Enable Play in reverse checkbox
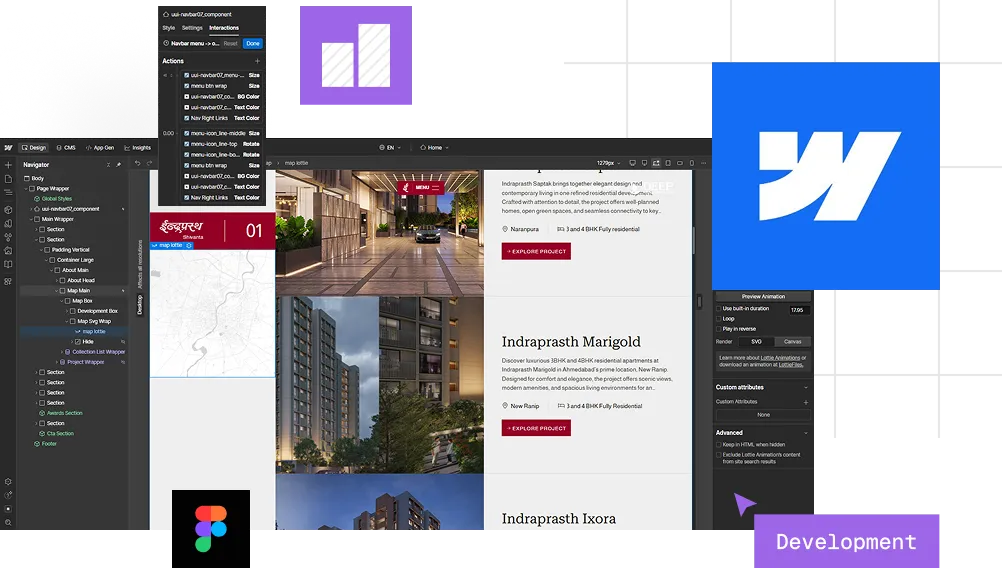This screenshot has height=568, width=1002. (719, 329)
